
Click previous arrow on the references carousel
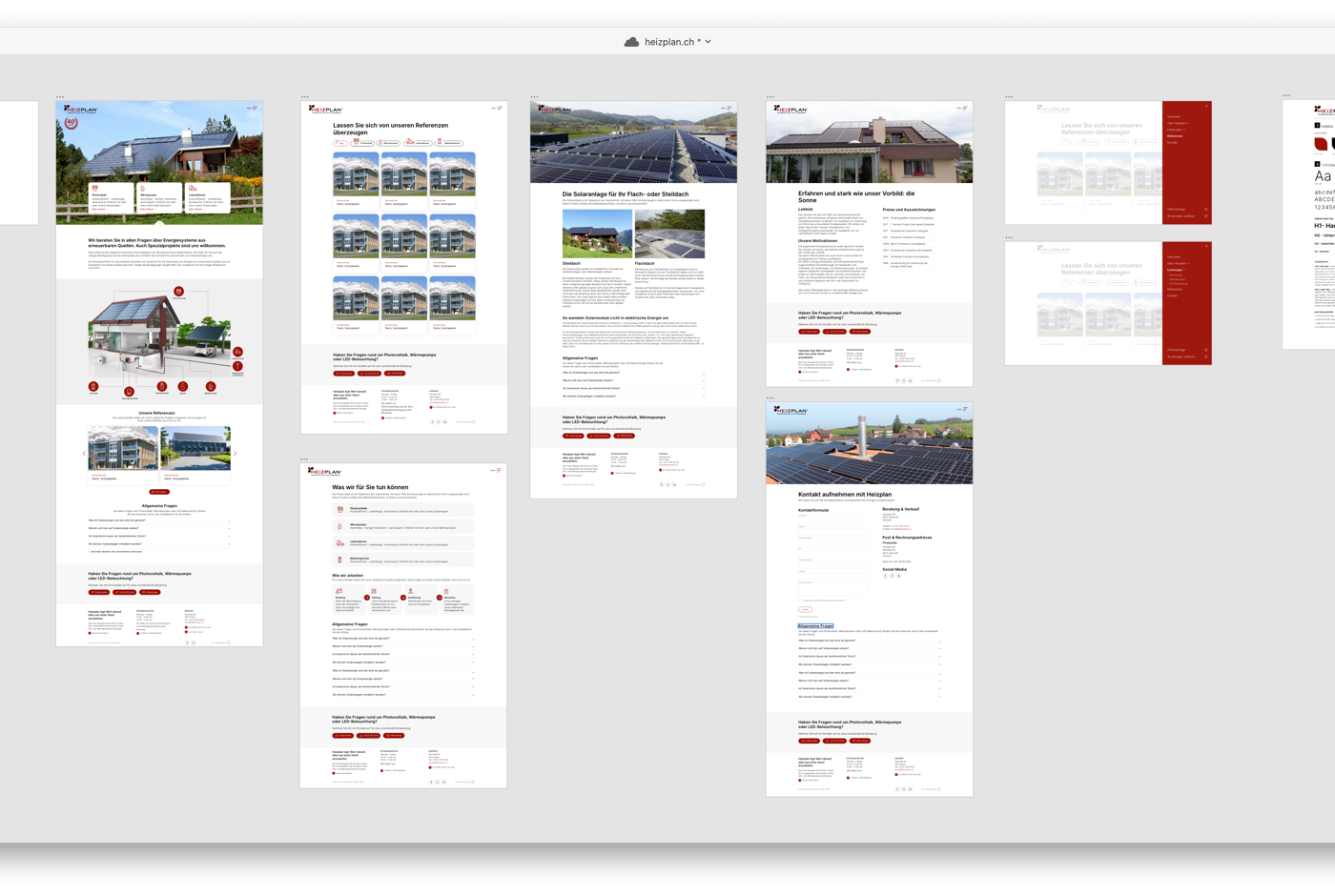pyautogui.click(x=84, y=454)
